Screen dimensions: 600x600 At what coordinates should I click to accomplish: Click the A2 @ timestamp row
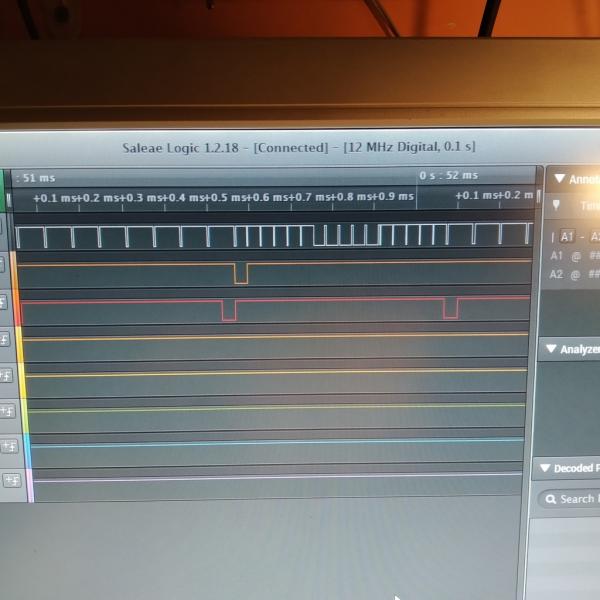(574, 274)
